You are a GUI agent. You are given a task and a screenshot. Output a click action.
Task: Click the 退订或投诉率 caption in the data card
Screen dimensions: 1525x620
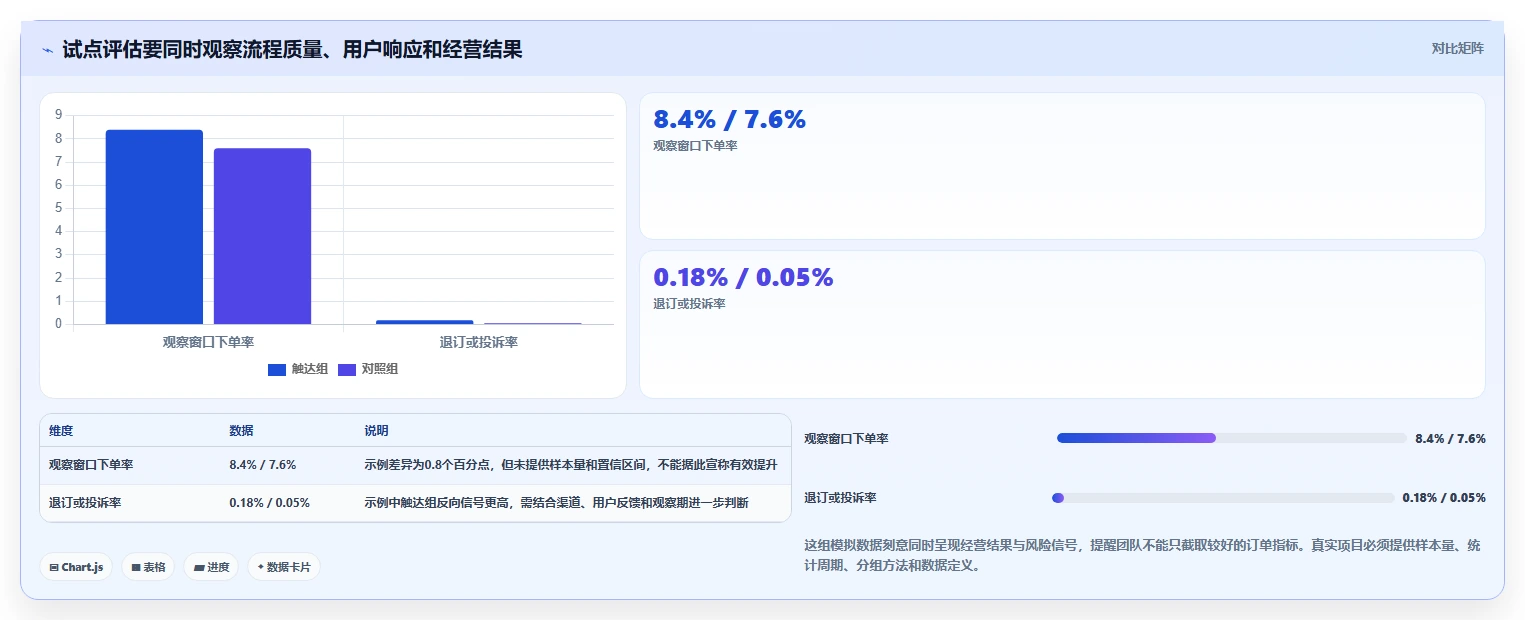pyautogui.click(x=689, y=304)
